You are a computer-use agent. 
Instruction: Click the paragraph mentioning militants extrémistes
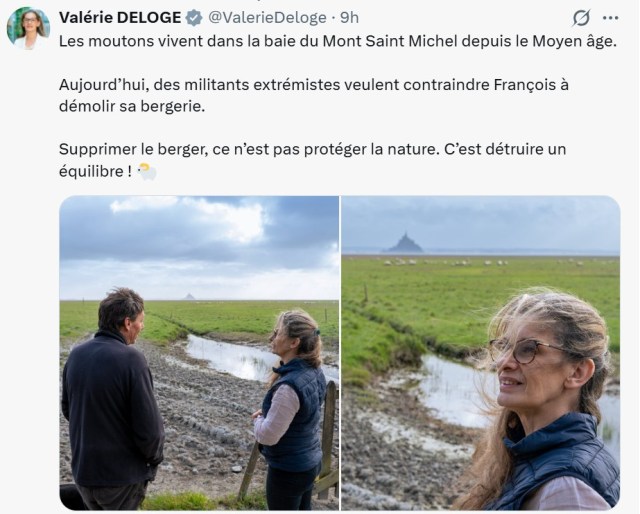coord(314,96)
